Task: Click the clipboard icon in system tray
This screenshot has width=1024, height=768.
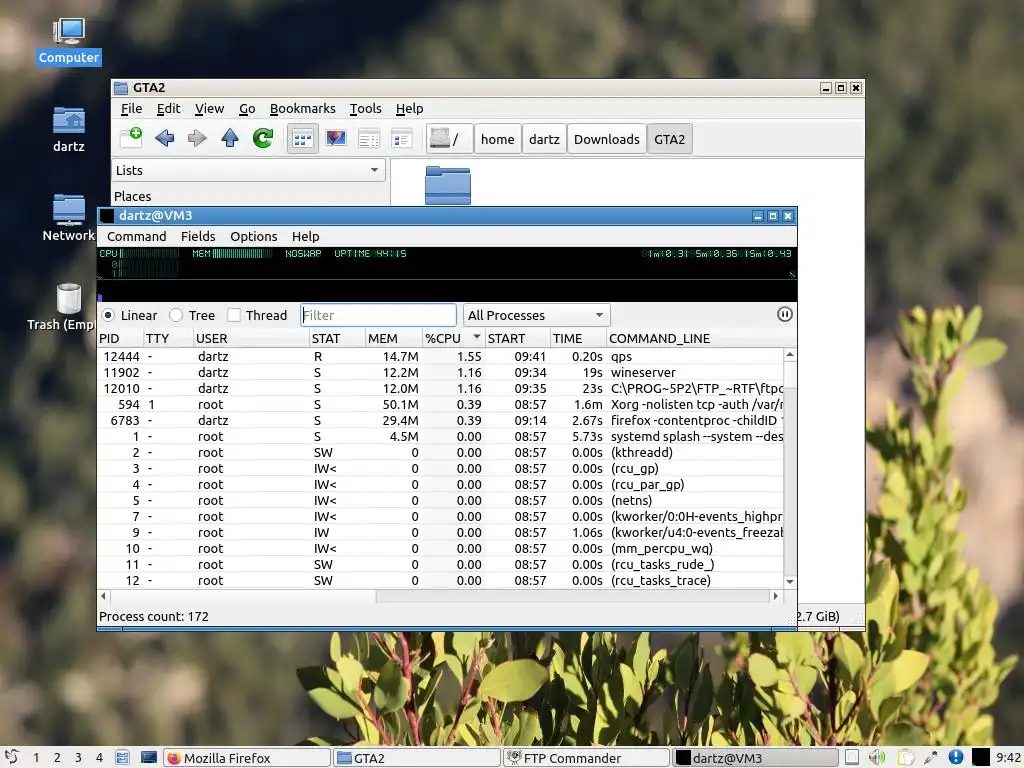Action: click(x=905, y=758)
